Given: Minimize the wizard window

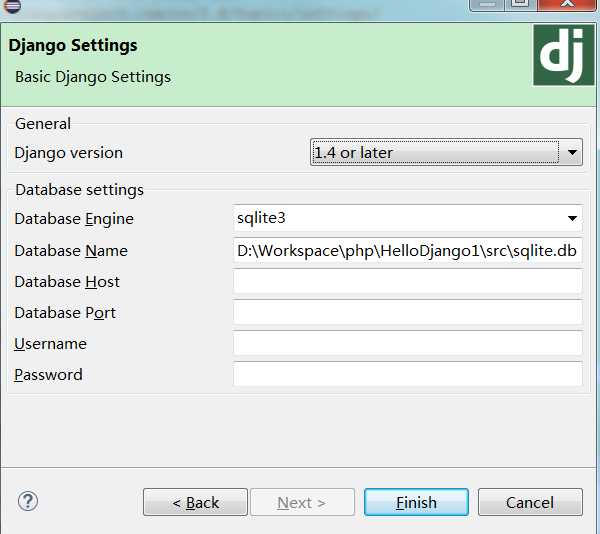Looking at the screenshot, I should (x=487, y=5).
